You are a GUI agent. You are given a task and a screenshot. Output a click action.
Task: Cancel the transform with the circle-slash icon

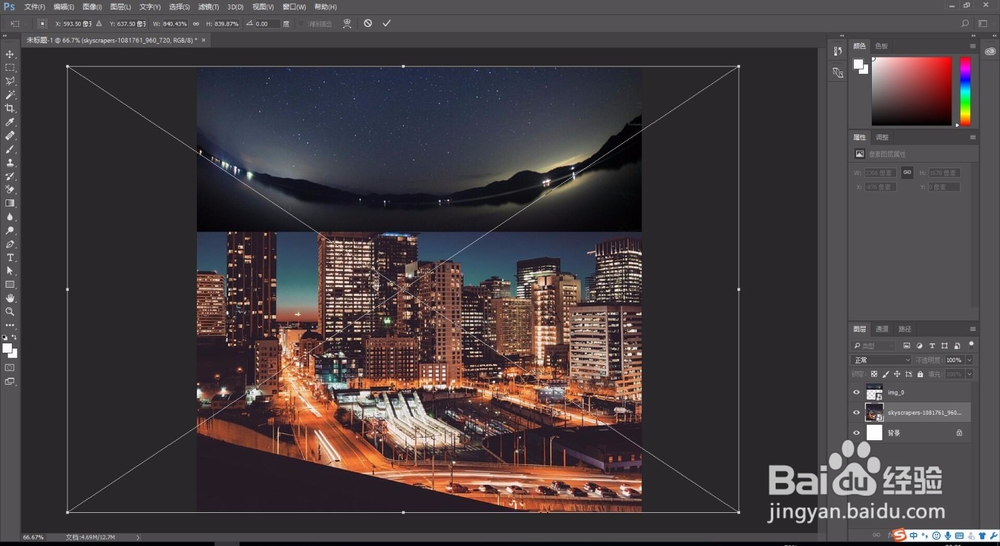pyautogui.click(x=368, y=23)
